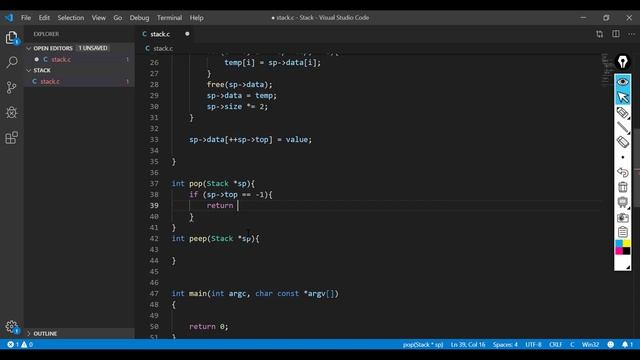Screen dimensions: 640x360
Task: Click the errors count icon in status bar
Action: pos(10,344)
